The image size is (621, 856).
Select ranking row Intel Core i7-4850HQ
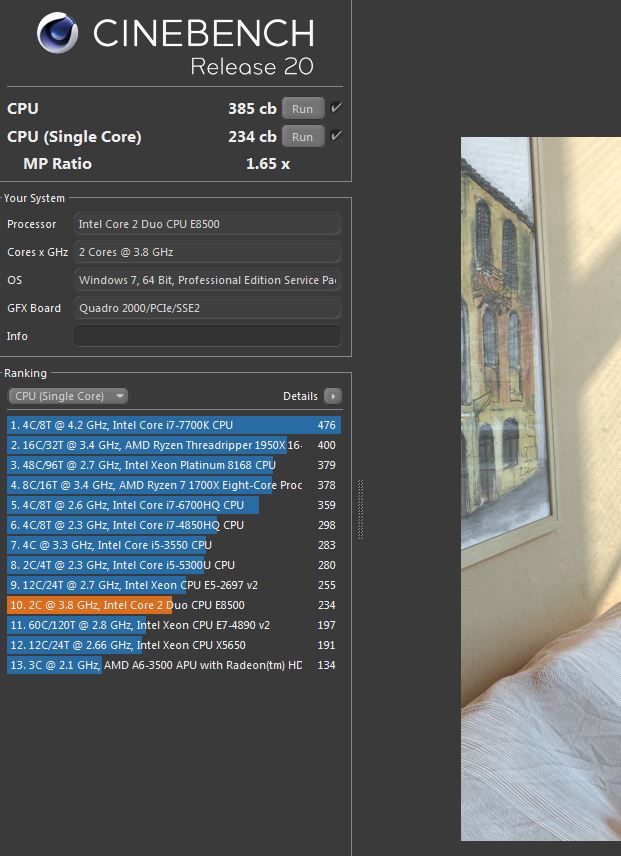[174, 525]
